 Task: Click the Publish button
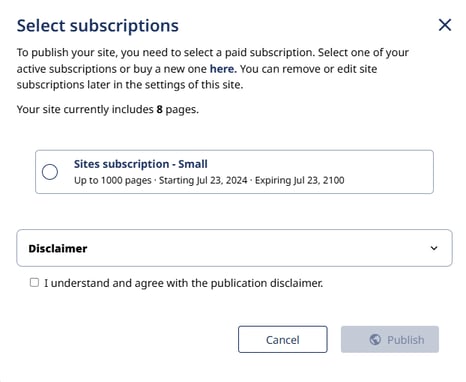(x=390, y=339)
